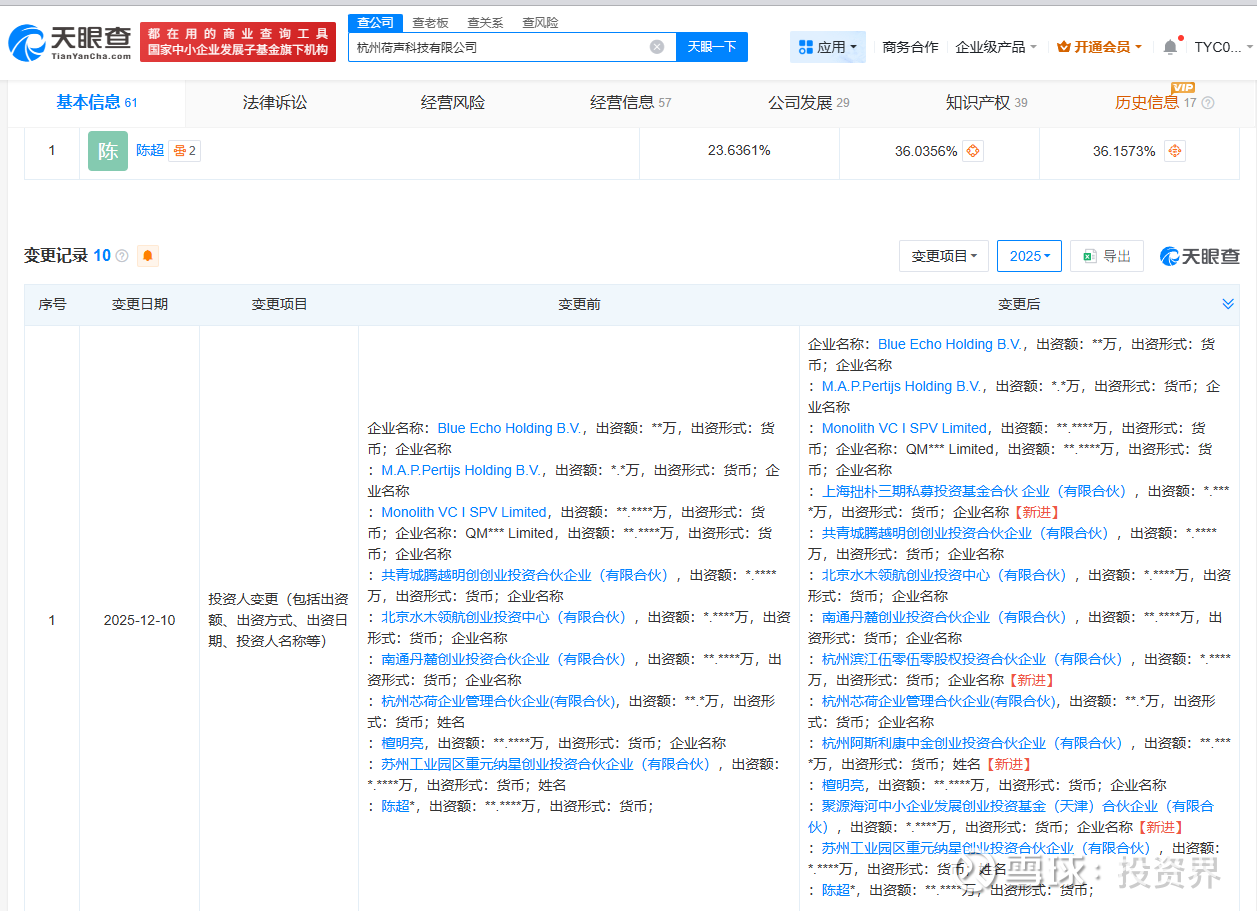Click the orange alert bell beside 变更记录
This screenshot has height=911, width=1257.
tap(148, 256)
